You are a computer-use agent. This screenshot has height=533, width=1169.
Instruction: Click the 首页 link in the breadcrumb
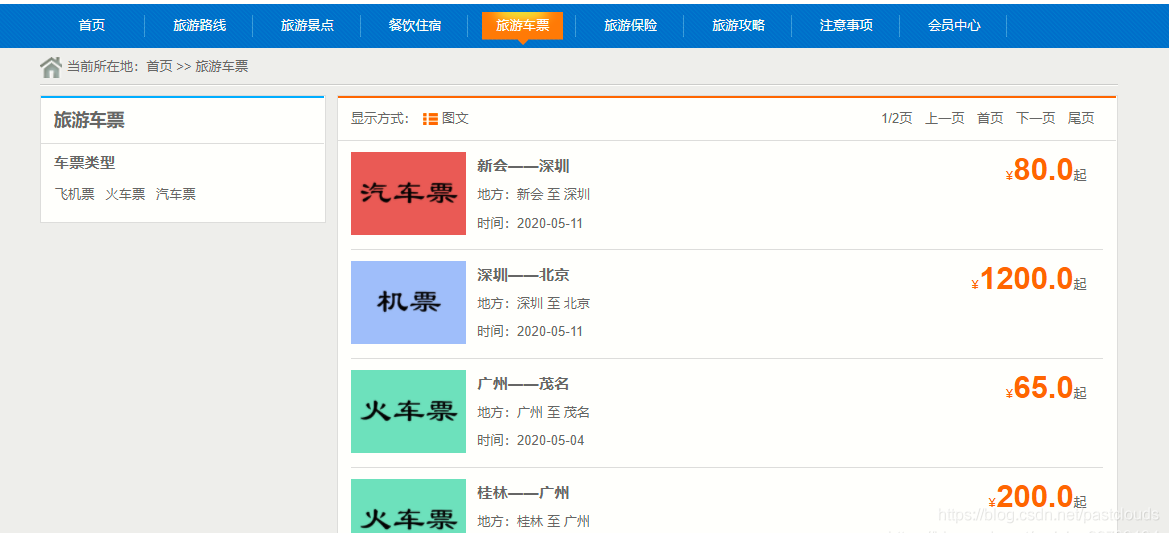pos(159,67)
